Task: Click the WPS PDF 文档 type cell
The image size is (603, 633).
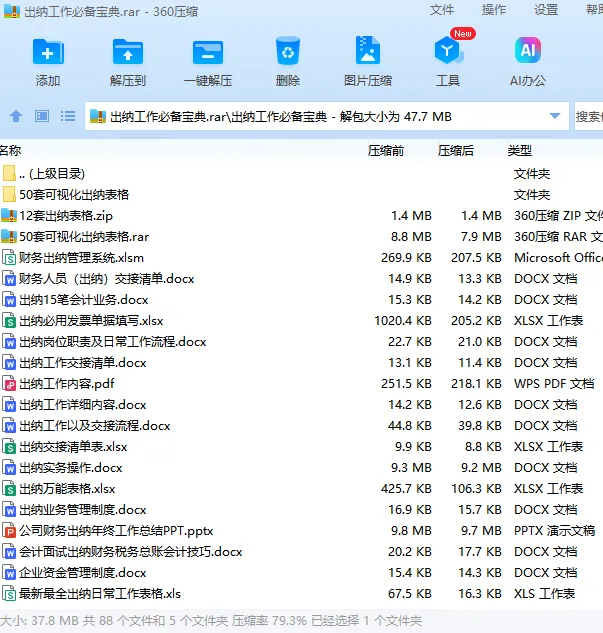Action: [x=554, y=384]
